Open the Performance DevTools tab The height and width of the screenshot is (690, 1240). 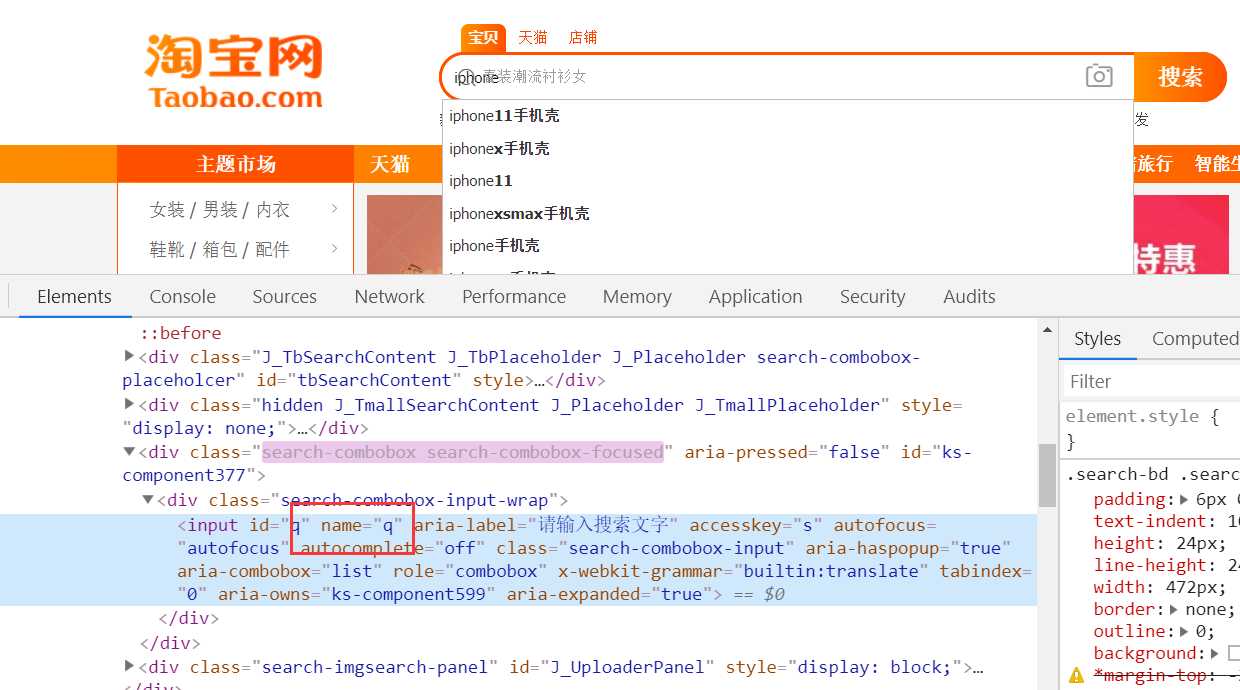click(514, 297)
